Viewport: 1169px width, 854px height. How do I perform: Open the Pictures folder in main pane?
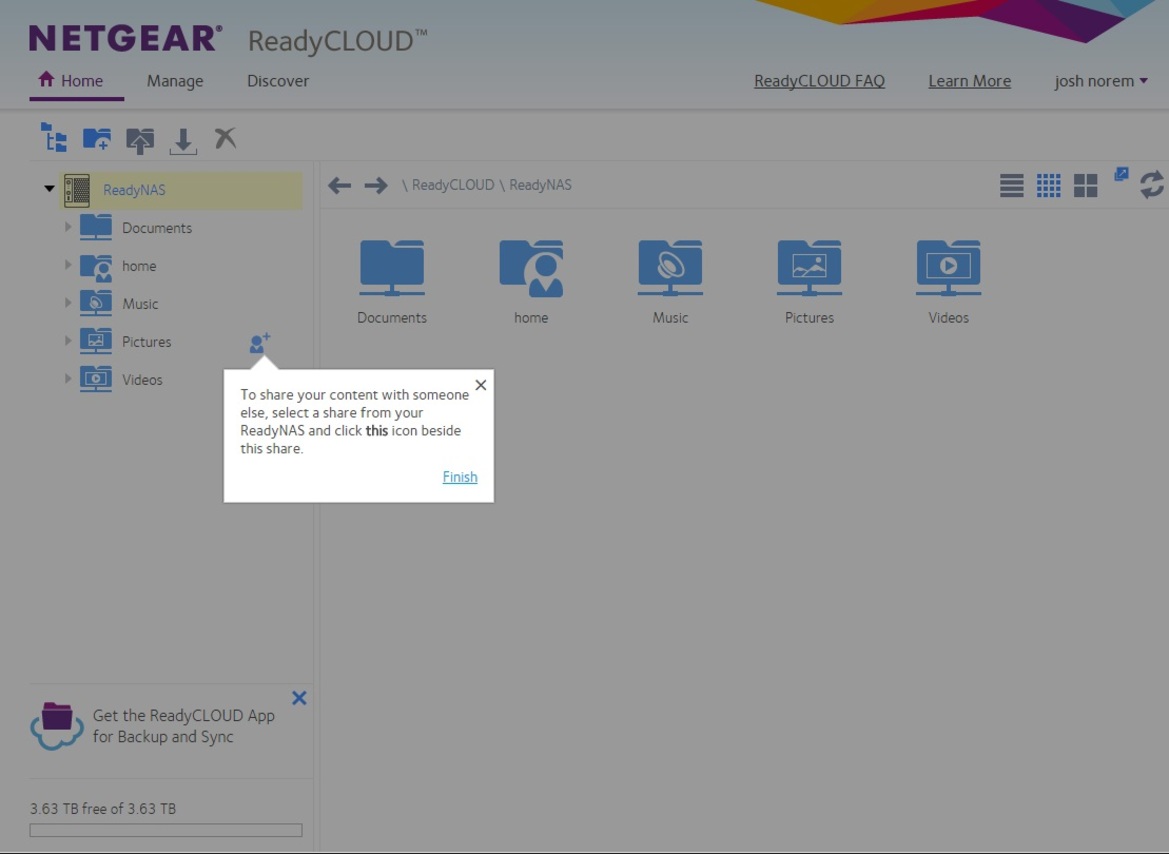point(810,282)
